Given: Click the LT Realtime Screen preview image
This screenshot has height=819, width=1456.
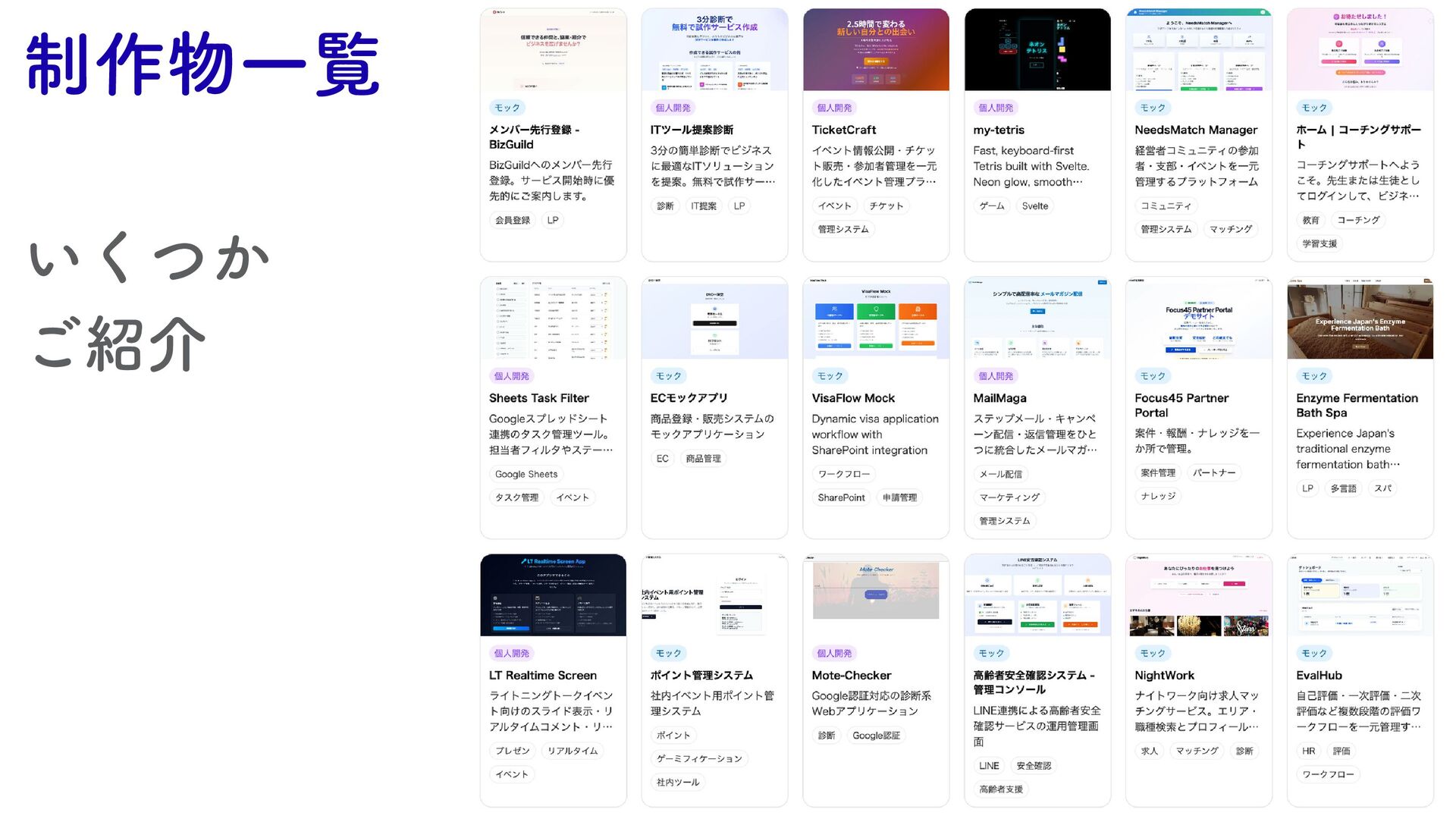Looking at the screenshot, I should tap(553, 595).
